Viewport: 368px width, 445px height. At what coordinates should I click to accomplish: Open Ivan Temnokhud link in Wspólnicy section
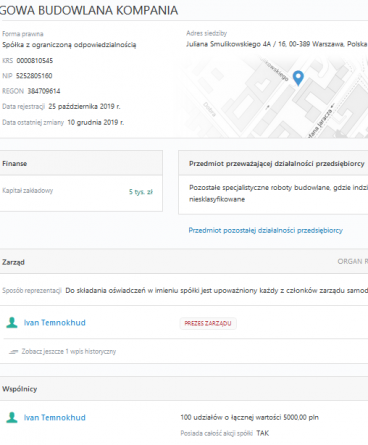(x=55, y=417)
